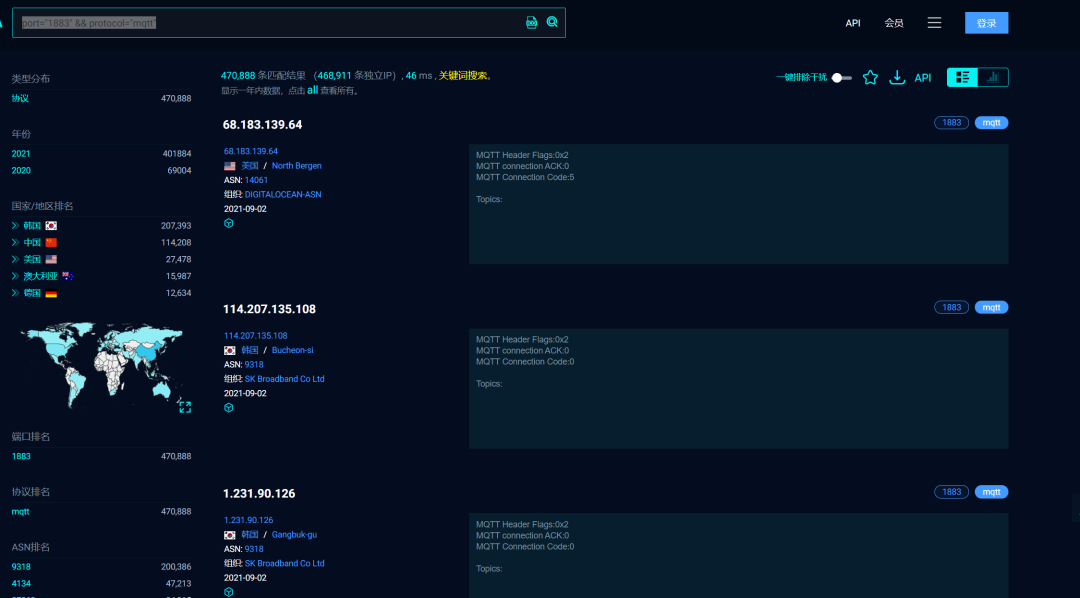Click the download results icon
Screen dimensions: 1080x598
(897, 77)
